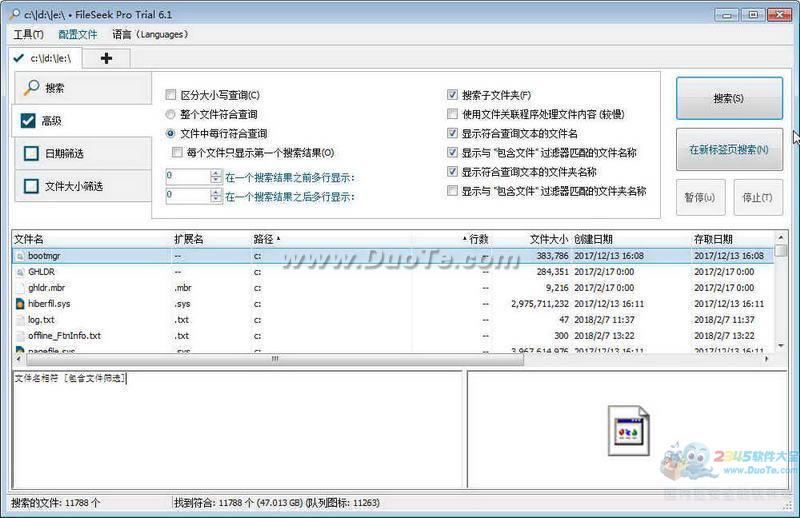The width and height of the screenshot is (800, 518).
Task: Toggle the 高级 checkbox in the side panel
Action: (x=28, y=121)
